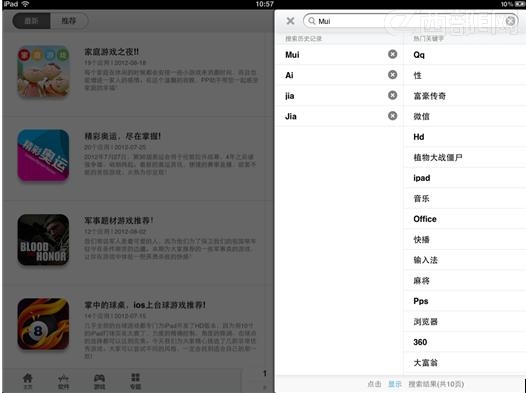Remove capitalized Jia history entry

(x=392, y=116)
